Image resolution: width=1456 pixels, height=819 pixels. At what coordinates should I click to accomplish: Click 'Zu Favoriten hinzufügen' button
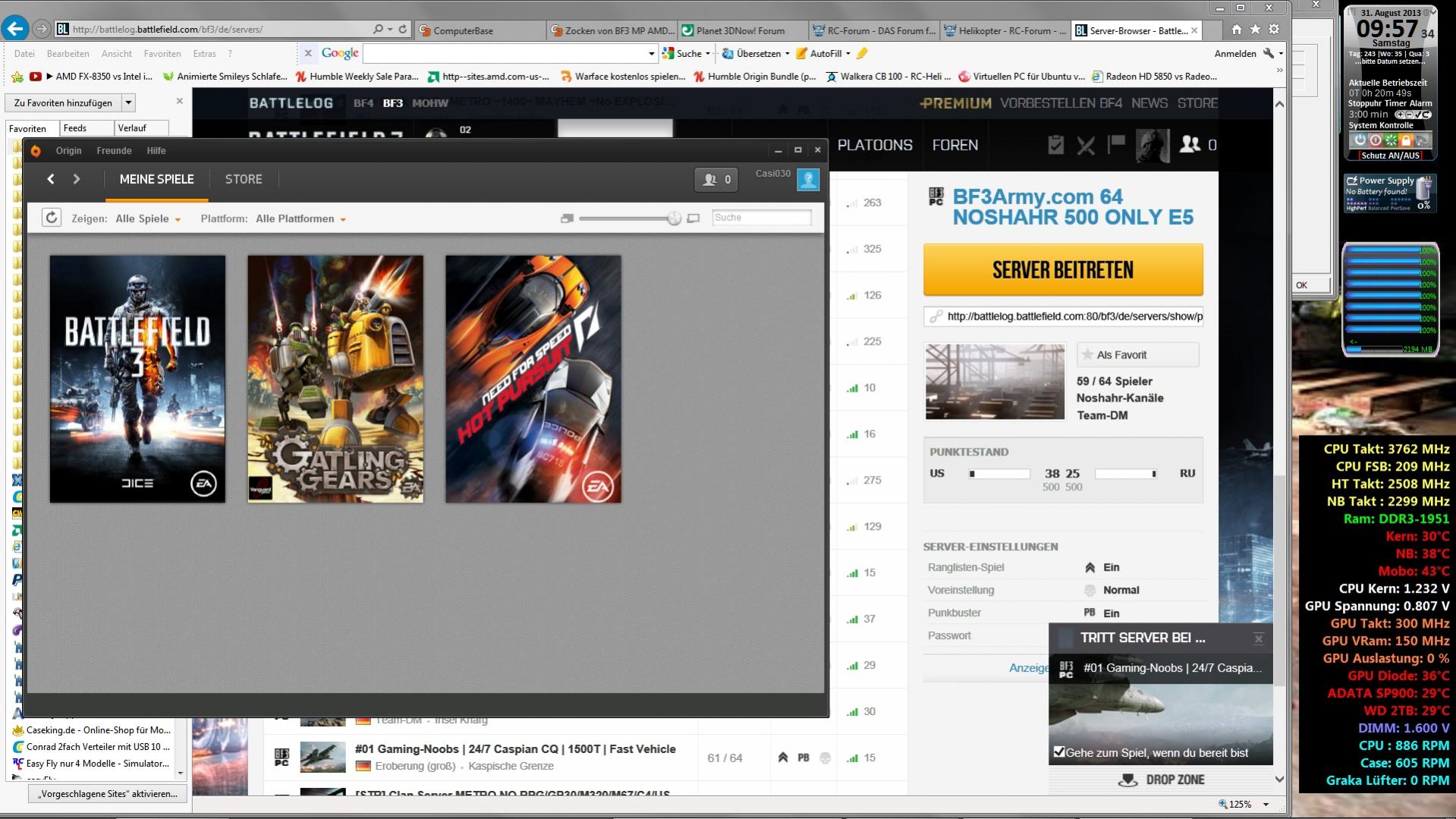63,102
